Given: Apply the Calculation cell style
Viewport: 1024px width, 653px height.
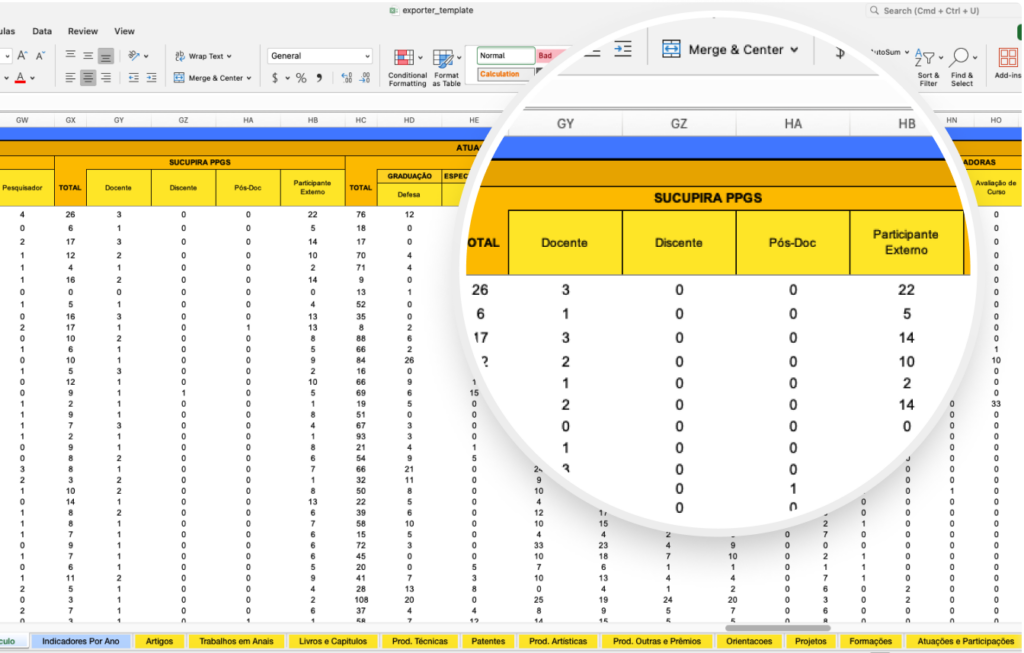Looking at the screenshot, I should 505,74.
